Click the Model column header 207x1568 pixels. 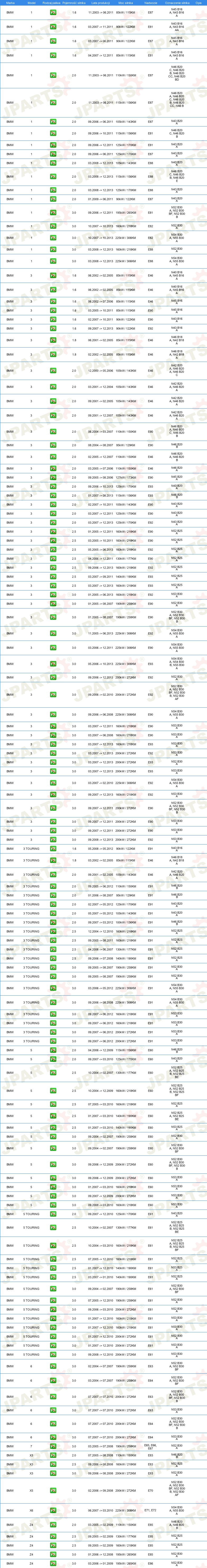pyautogui.click(x=31, y=2)
